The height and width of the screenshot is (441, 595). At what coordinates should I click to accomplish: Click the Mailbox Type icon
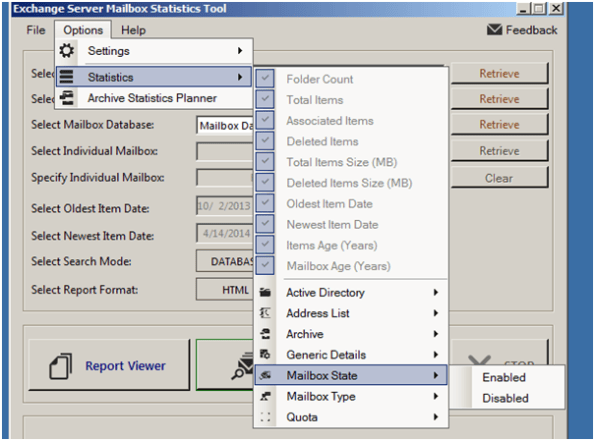tap(265, 396)
